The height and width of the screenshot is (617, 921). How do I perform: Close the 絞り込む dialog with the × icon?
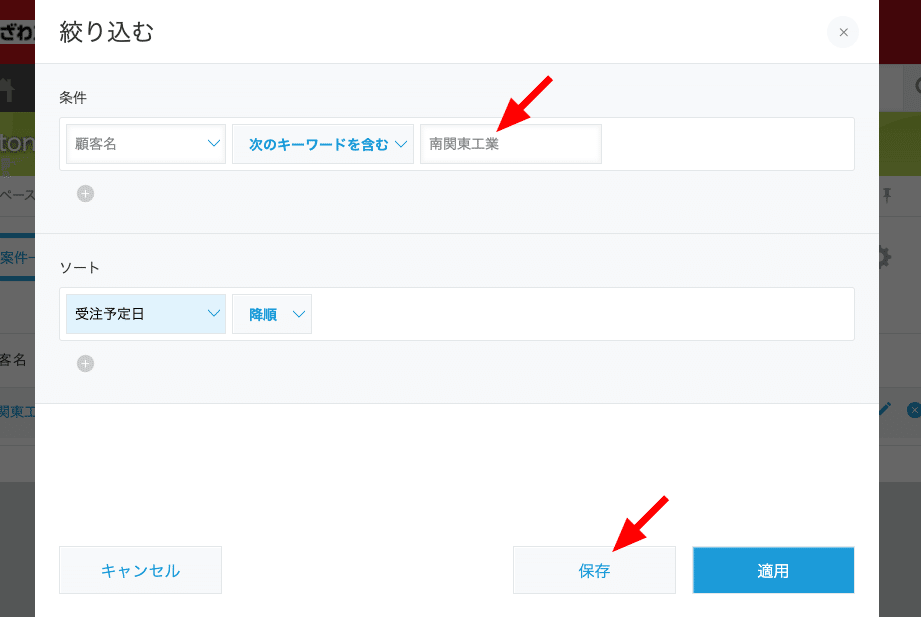tap(842, 32)
